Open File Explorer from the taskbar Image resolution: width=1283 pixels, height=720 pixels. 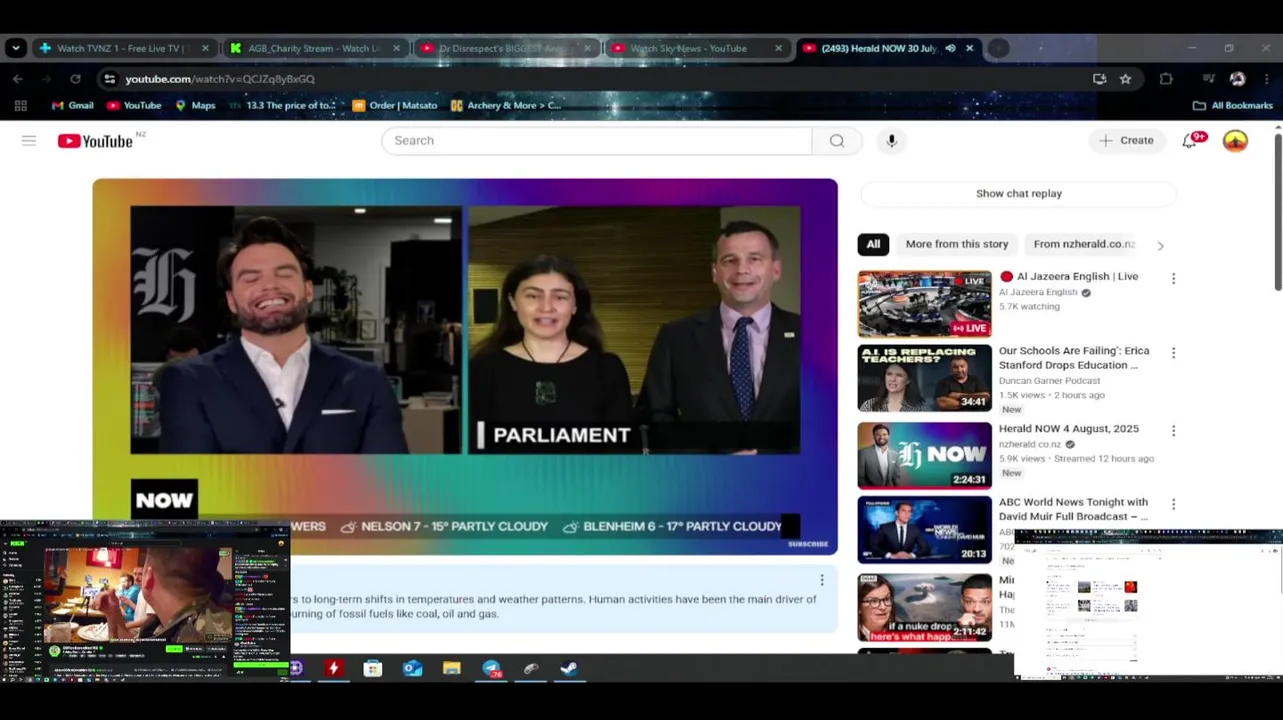[x=451, y=669]
